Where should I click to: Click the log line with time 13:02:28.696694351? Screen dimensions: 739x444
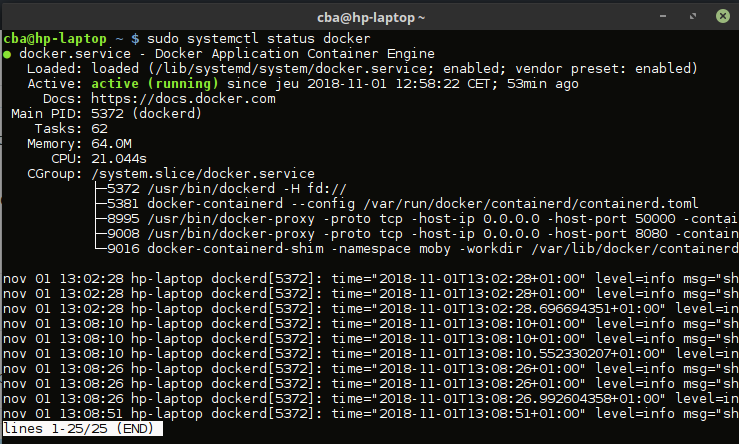point(370,309)
